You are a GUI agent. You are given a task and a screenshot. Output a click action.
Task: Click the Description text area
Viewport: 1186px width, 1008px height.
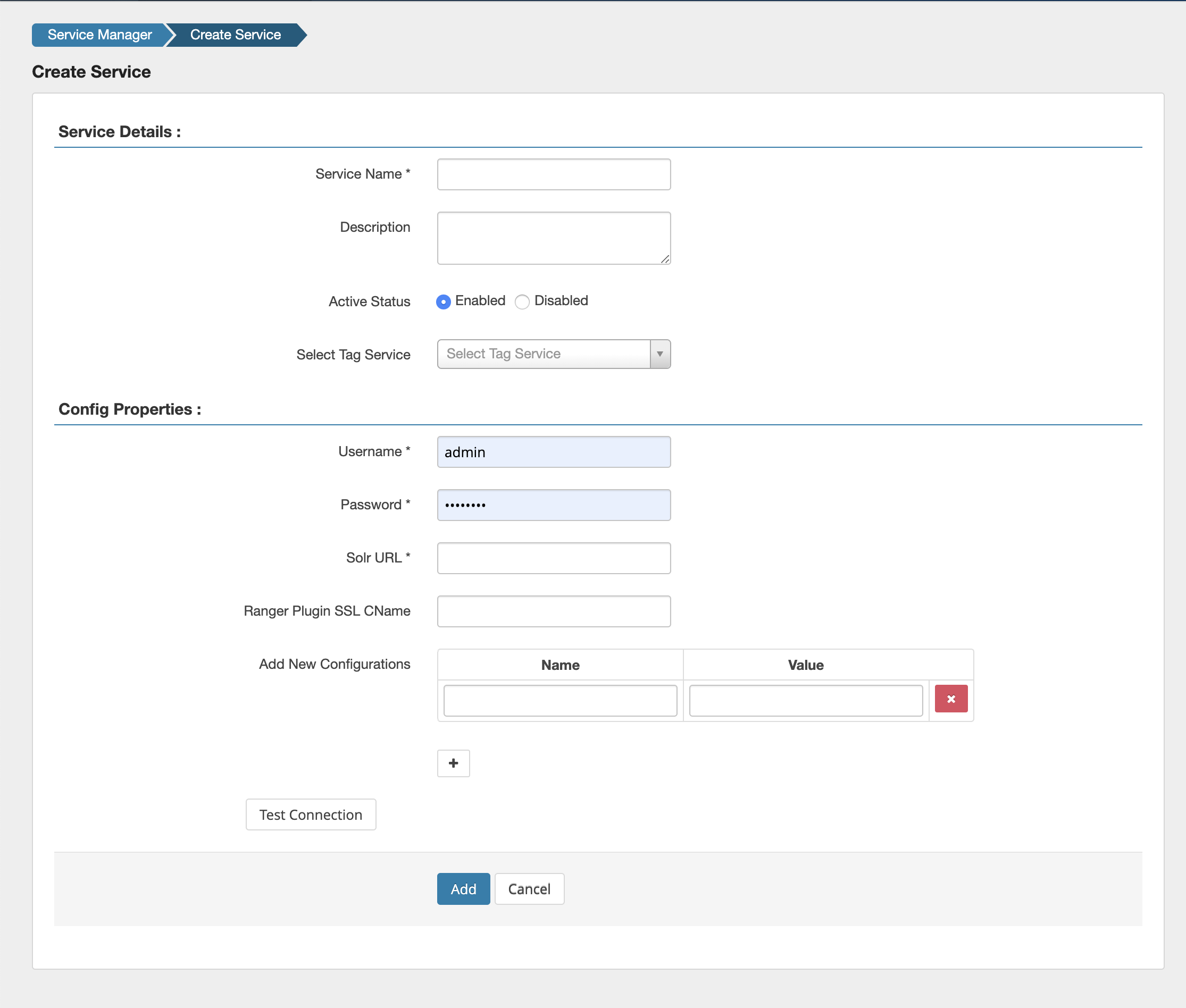pyautogui.click(x=553, y=237)
